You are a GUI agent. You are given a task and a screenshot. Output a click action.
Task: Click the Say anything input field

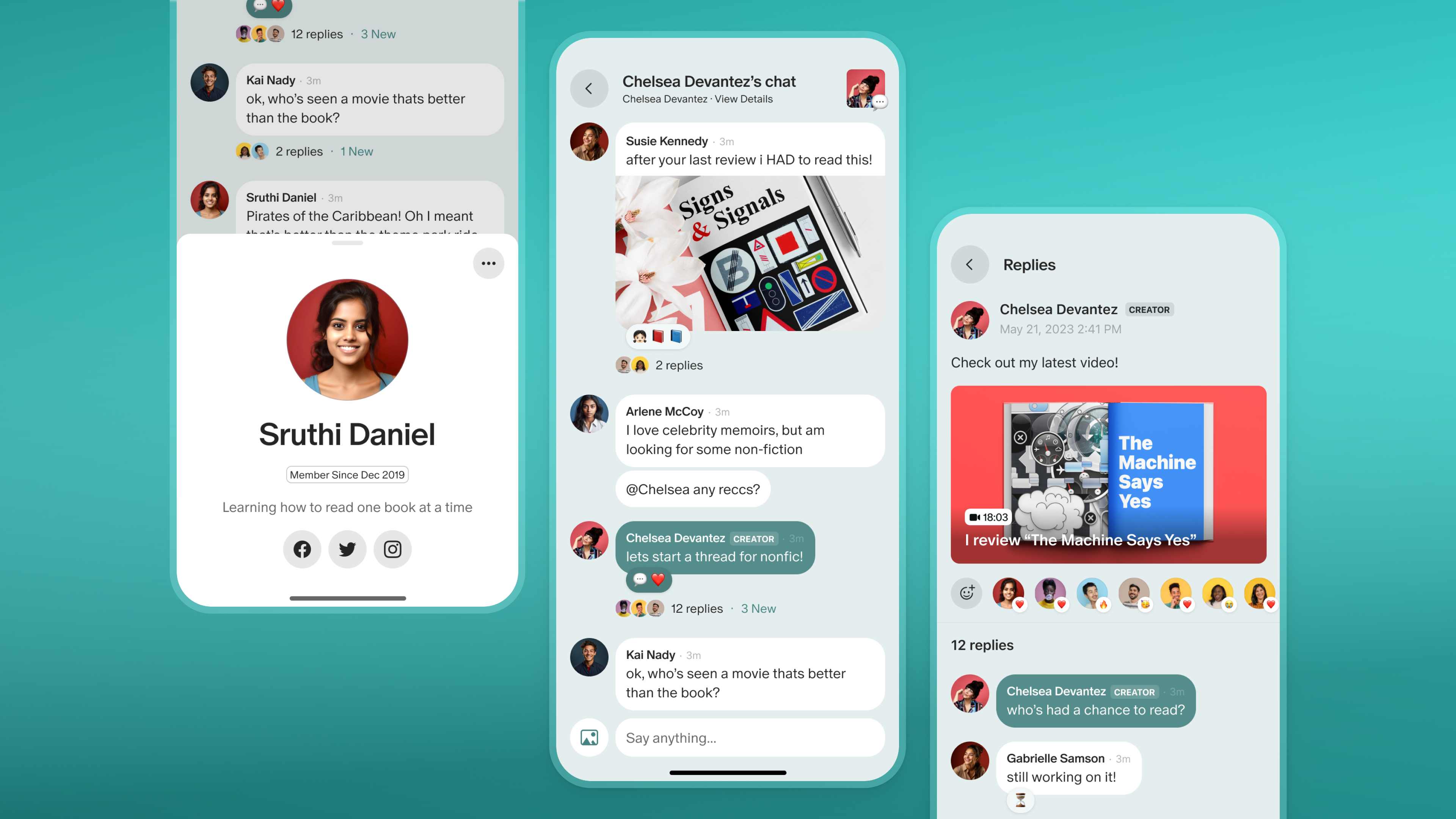point(750,737)
